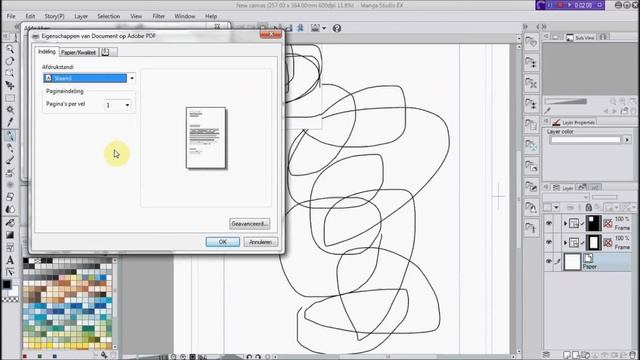Open the Filter menu
640x360 pixels.
(x=158, y=16)
